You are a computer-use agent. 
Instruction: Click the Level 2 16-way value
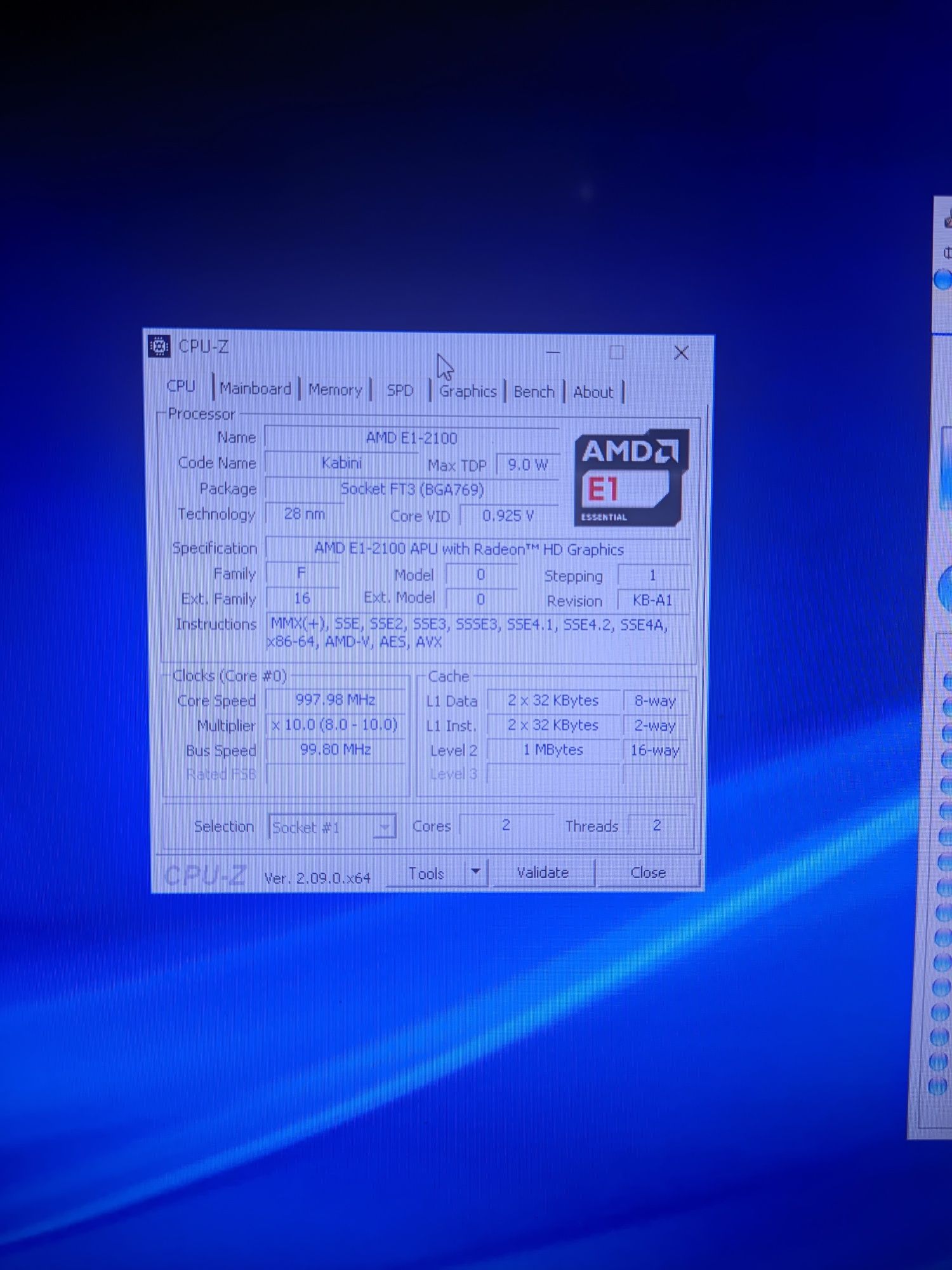tap(656, 750)
